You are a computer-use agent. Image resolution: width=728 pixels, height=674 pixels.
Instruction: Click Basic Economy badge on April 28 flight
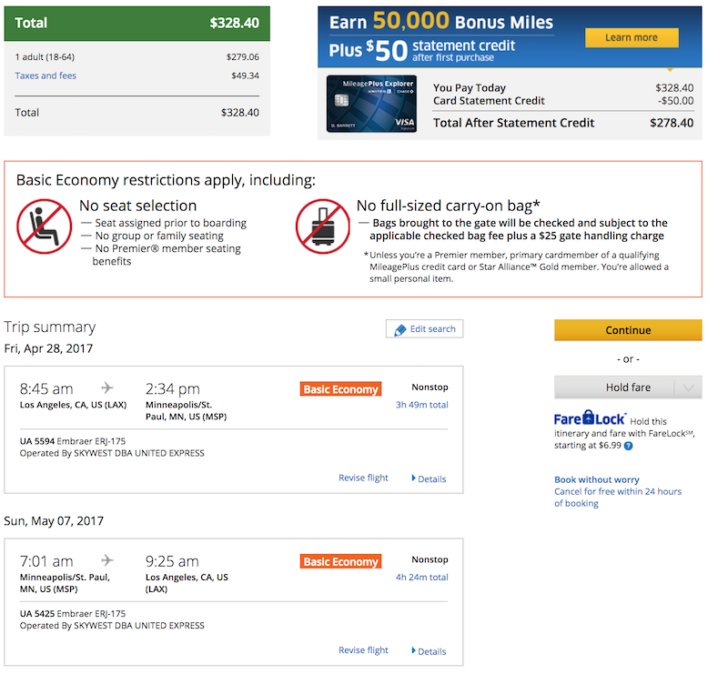click(x=341, y=389)
